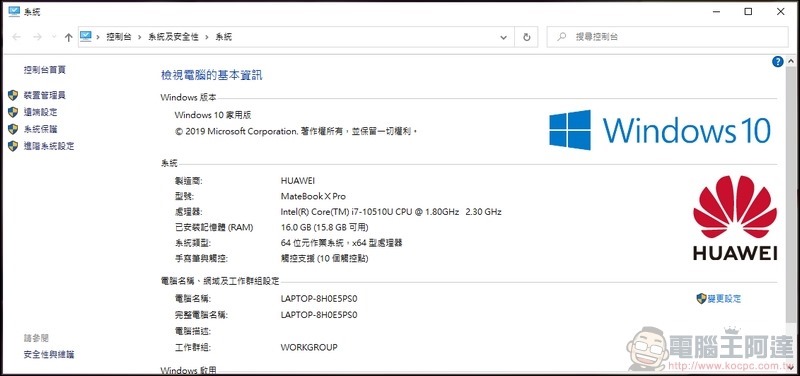Click Intel Core i7-10510U processor text
800x376 pixels.
[391, 211]
